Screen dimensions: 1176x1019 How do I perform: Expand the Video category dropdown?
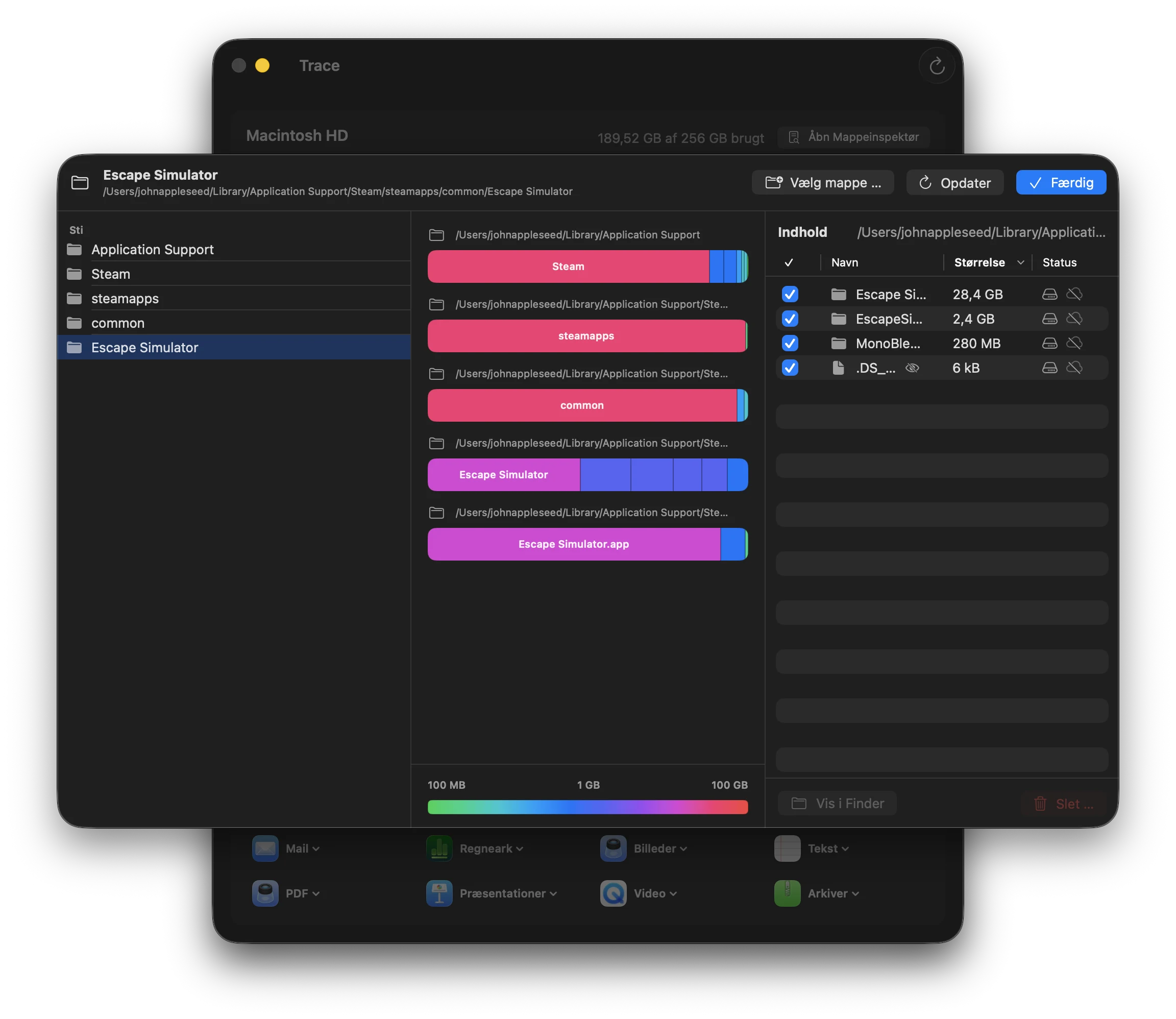pyautogui.click(x=673, y=893)
